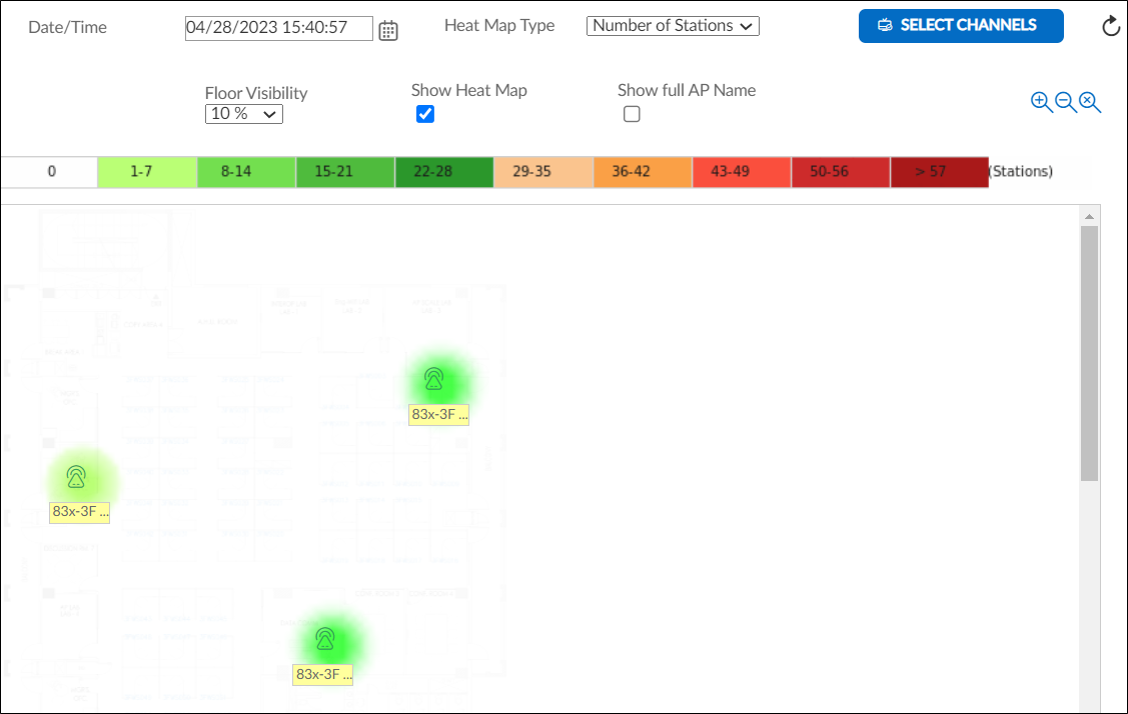Image resolution: width=1128 pixels, height=714 pixels.
Task: Click inside the Date/Time input field
Action: (x=278, y=28)
